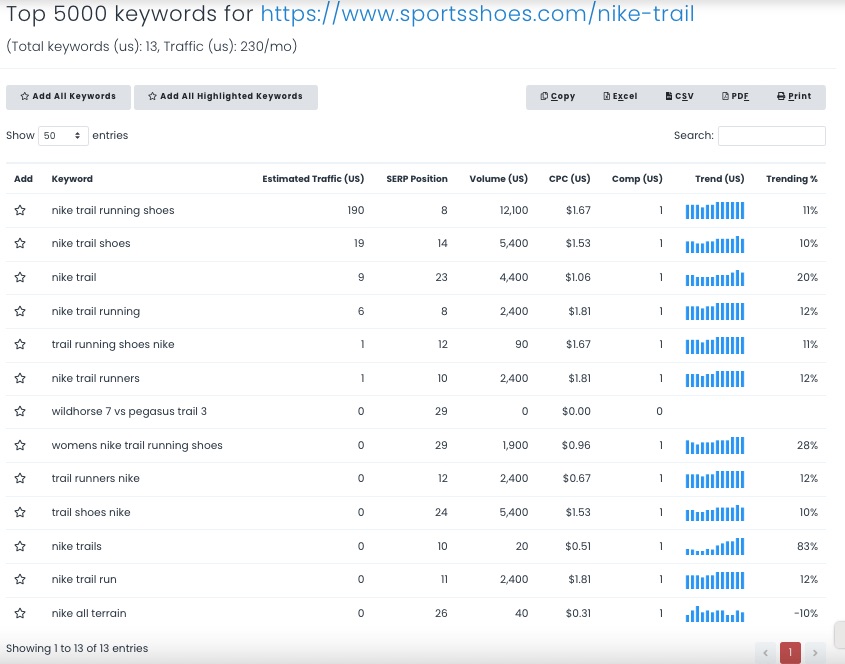Add 'nike trail running' via its star
The image size is (845, 664).
[20, 311]
